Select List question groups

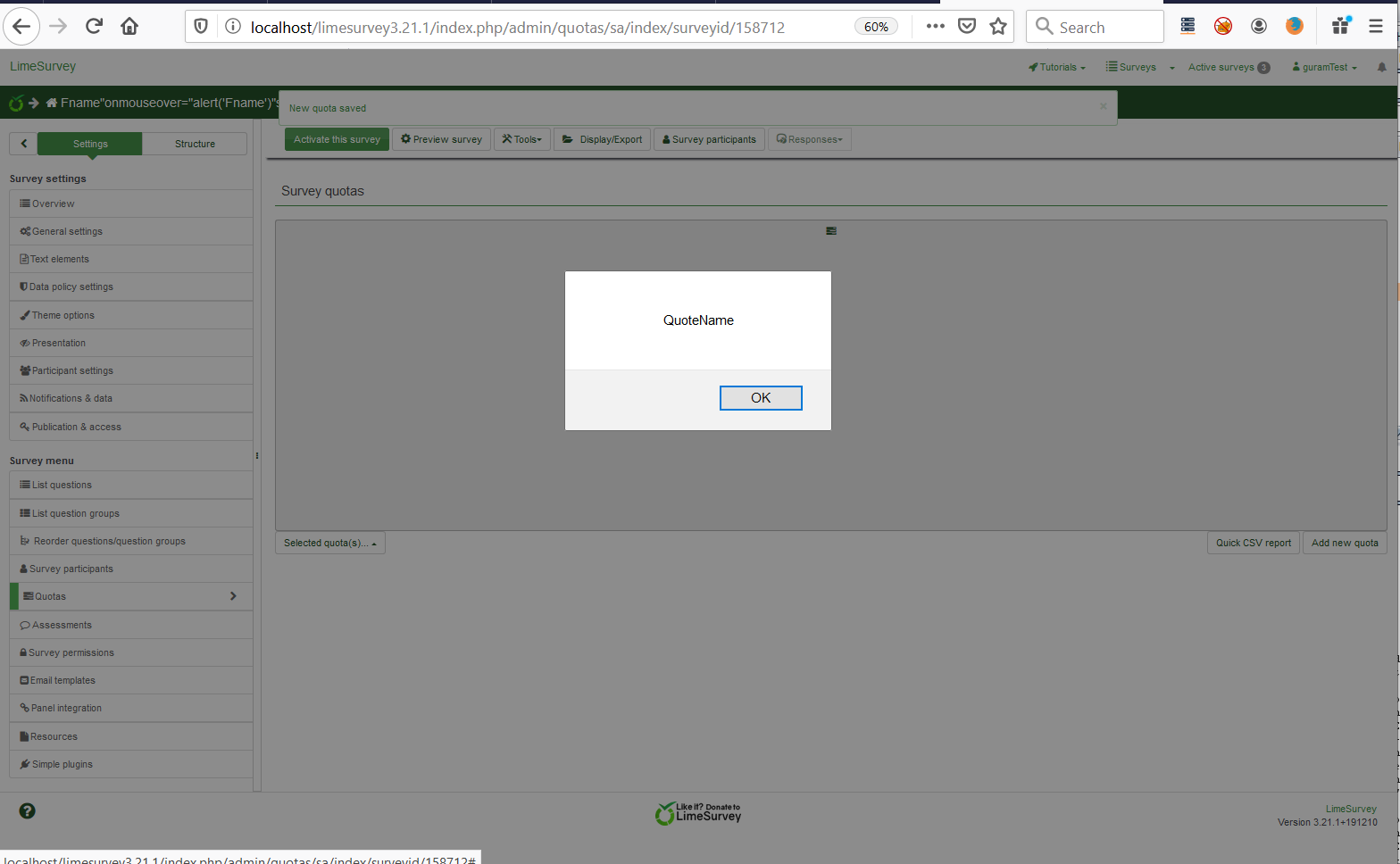(x=131, y=513)
